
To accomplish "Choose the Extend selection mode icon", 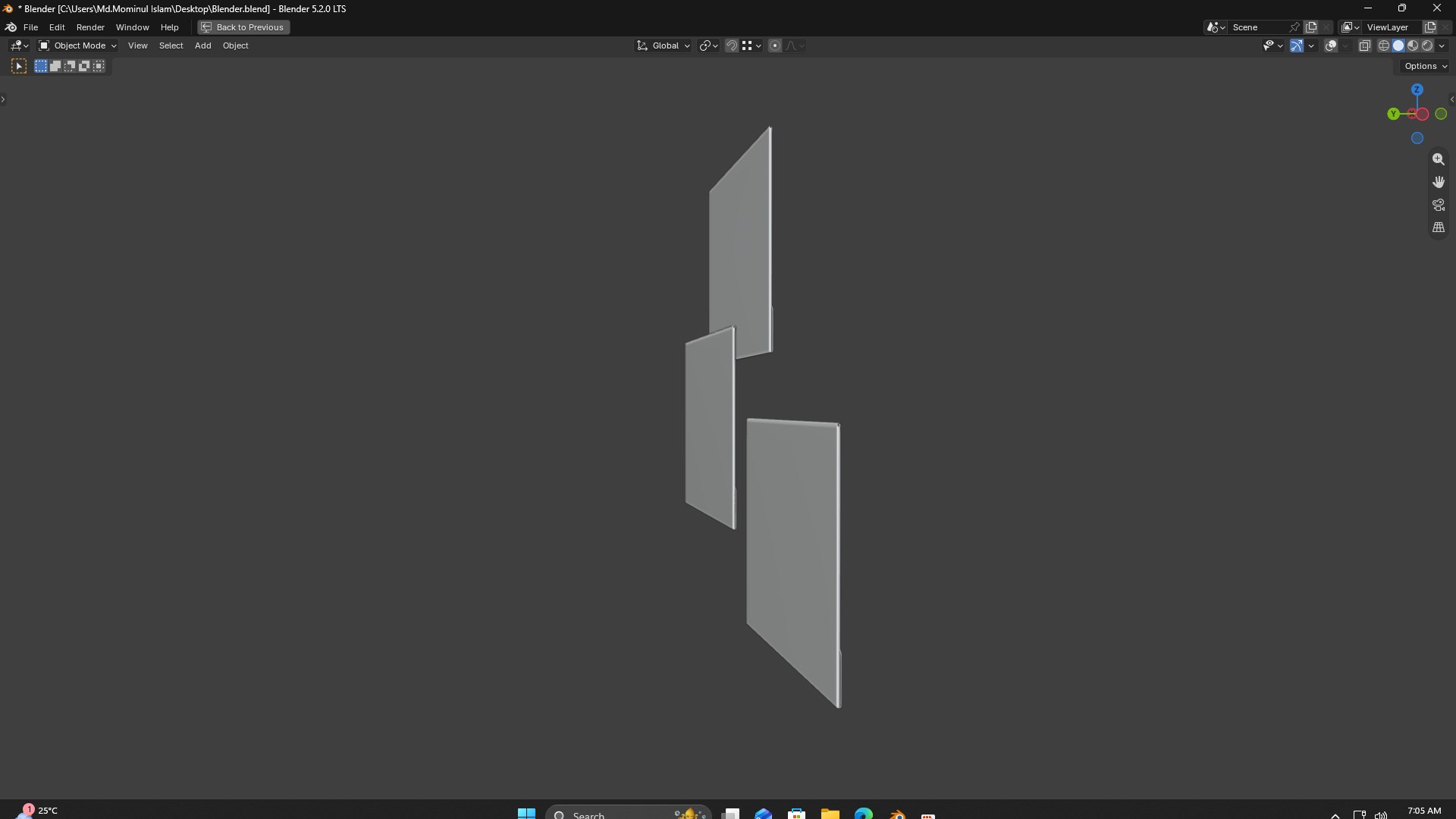I will (55, 67).
